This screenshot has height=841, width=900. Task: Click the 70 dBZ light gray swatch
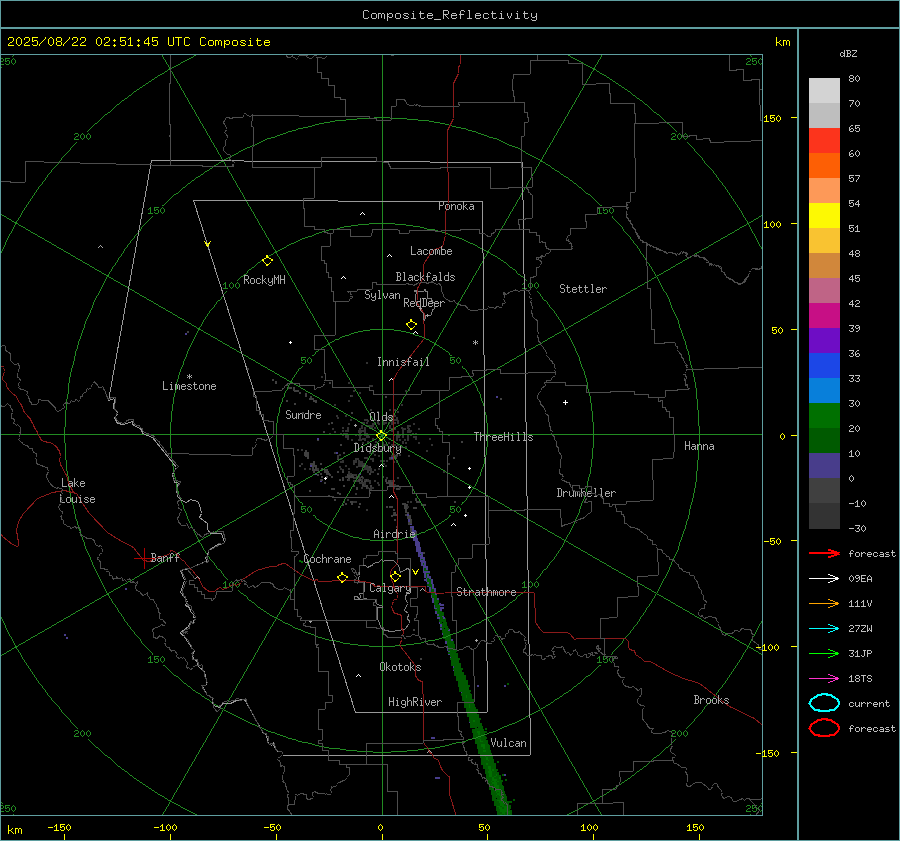[x=824, y=115]
